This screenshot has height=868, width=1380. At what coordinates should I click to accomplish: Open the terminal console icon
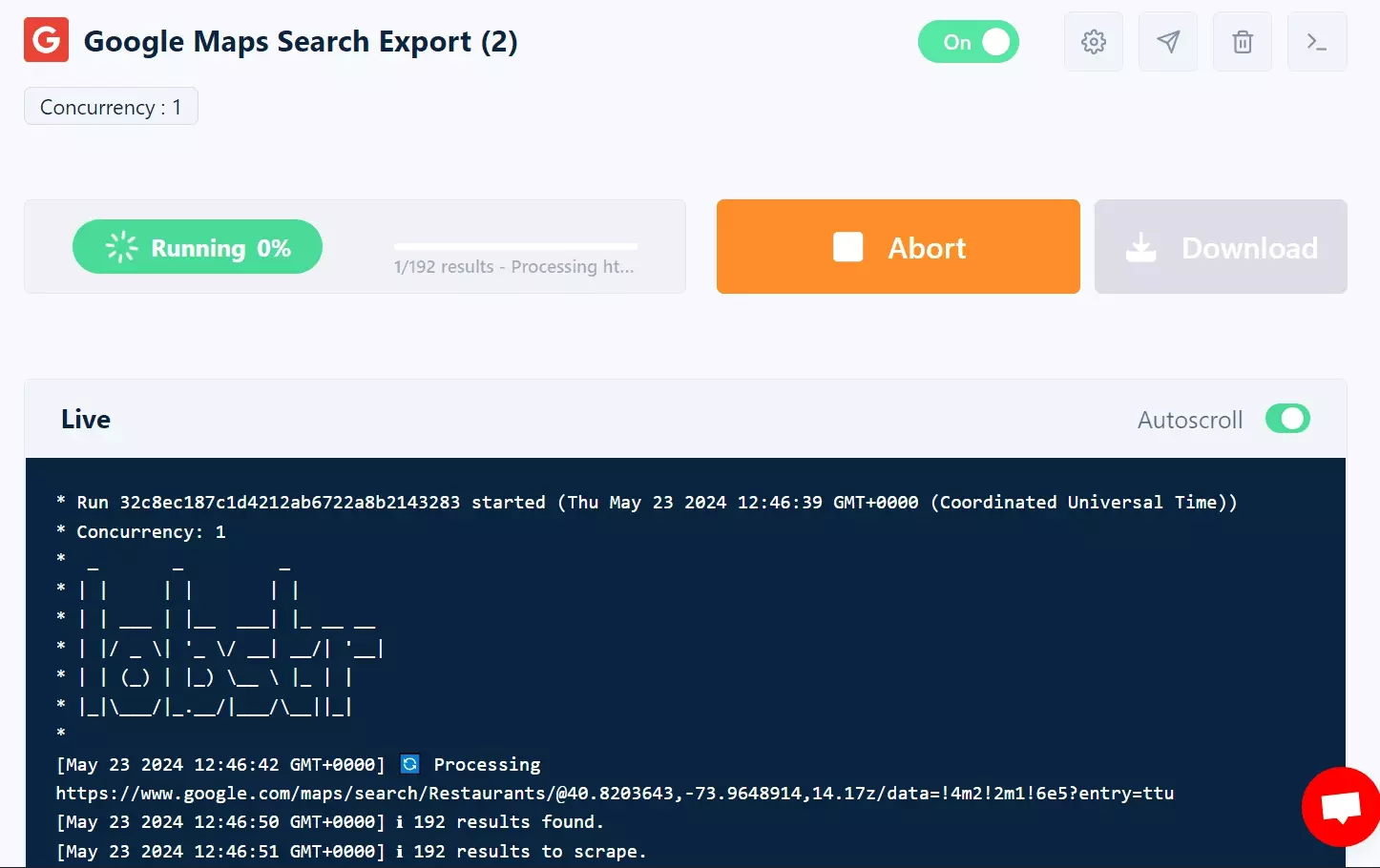pos(1316,42)
